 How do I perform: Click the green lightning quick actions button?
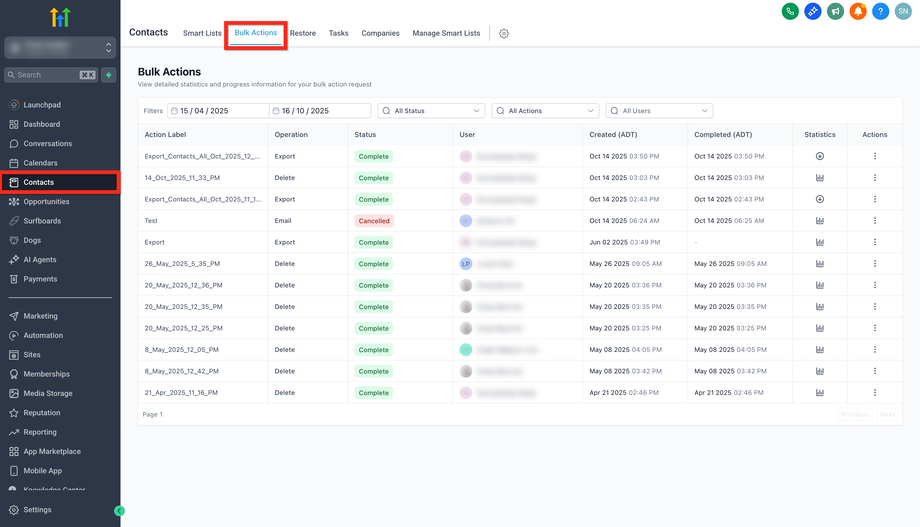109,75
